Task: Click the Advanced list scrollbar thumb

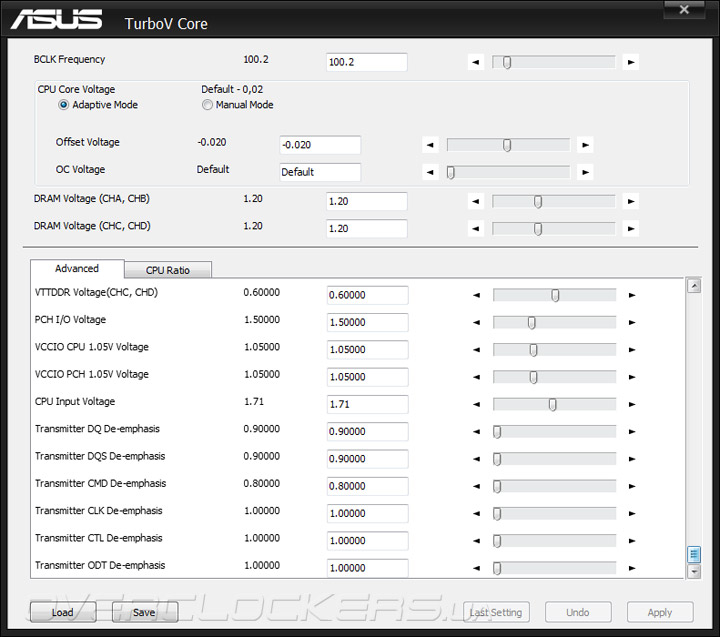Action: (x=694, y=554)
